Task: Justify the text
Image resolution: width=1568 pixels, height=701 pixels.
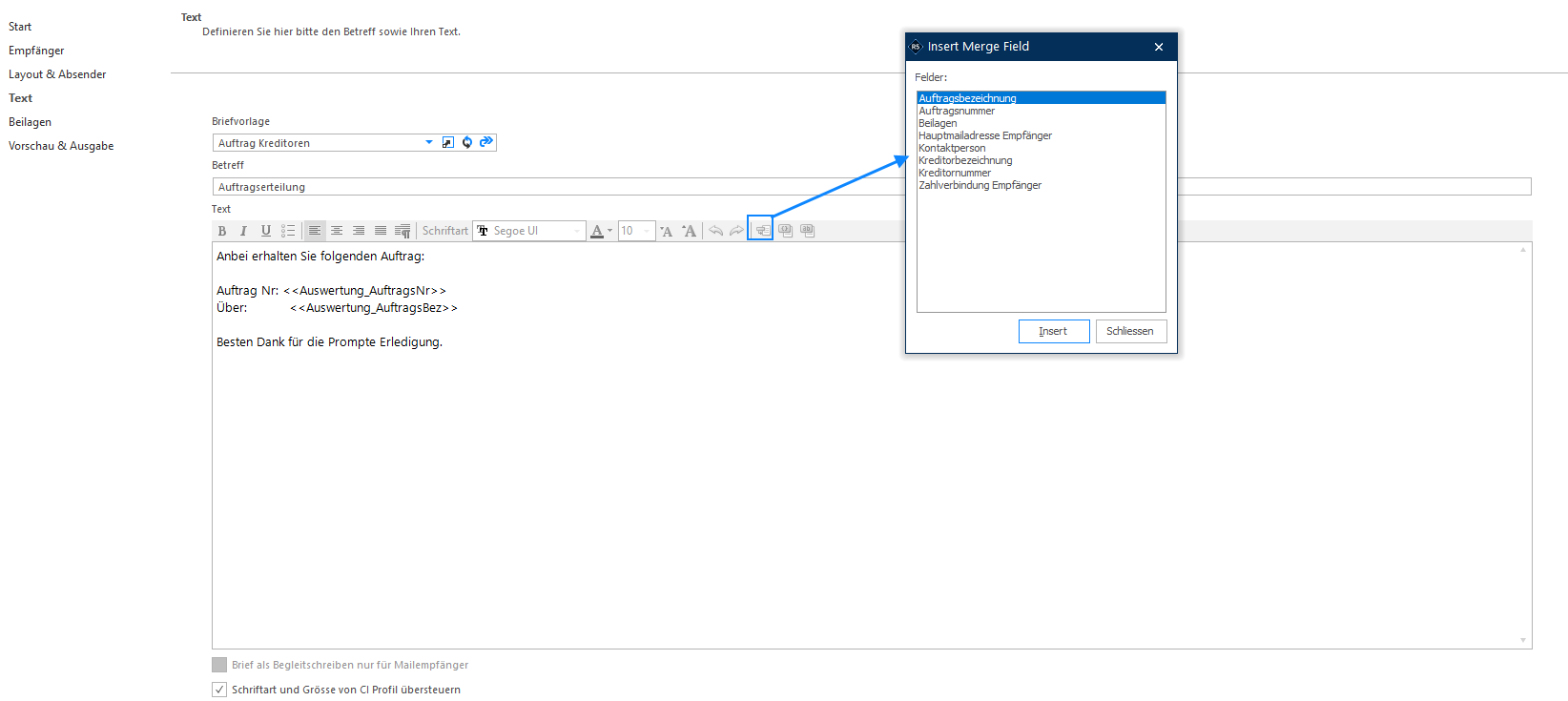Action: pyautogui.click(x=381, y=231)
